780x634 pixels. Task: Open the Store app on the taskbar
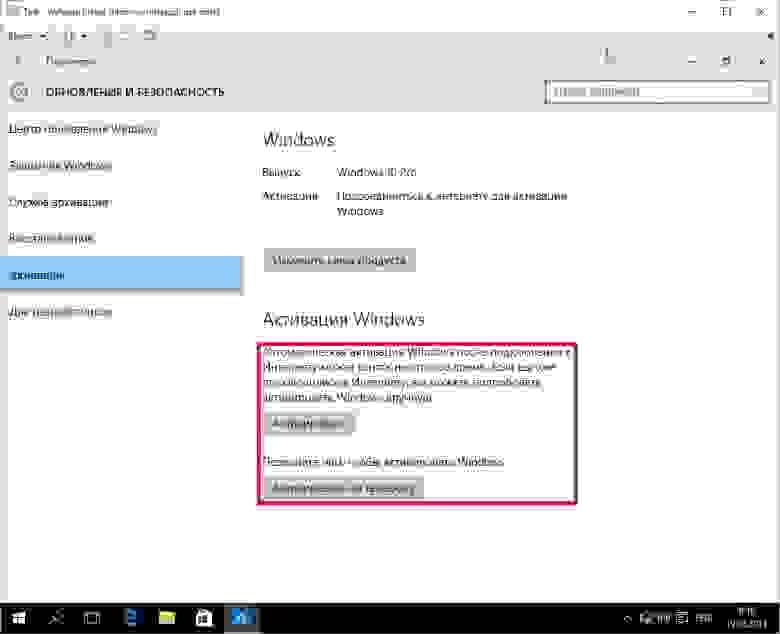click(203, 619)
